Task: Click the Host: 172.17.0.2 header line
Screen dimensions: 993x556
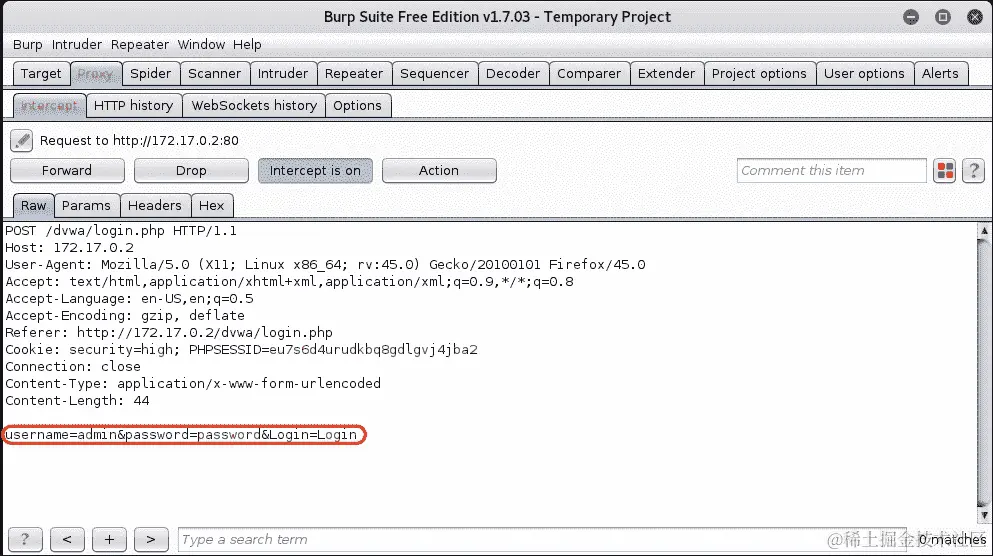Action: point(70,248)
